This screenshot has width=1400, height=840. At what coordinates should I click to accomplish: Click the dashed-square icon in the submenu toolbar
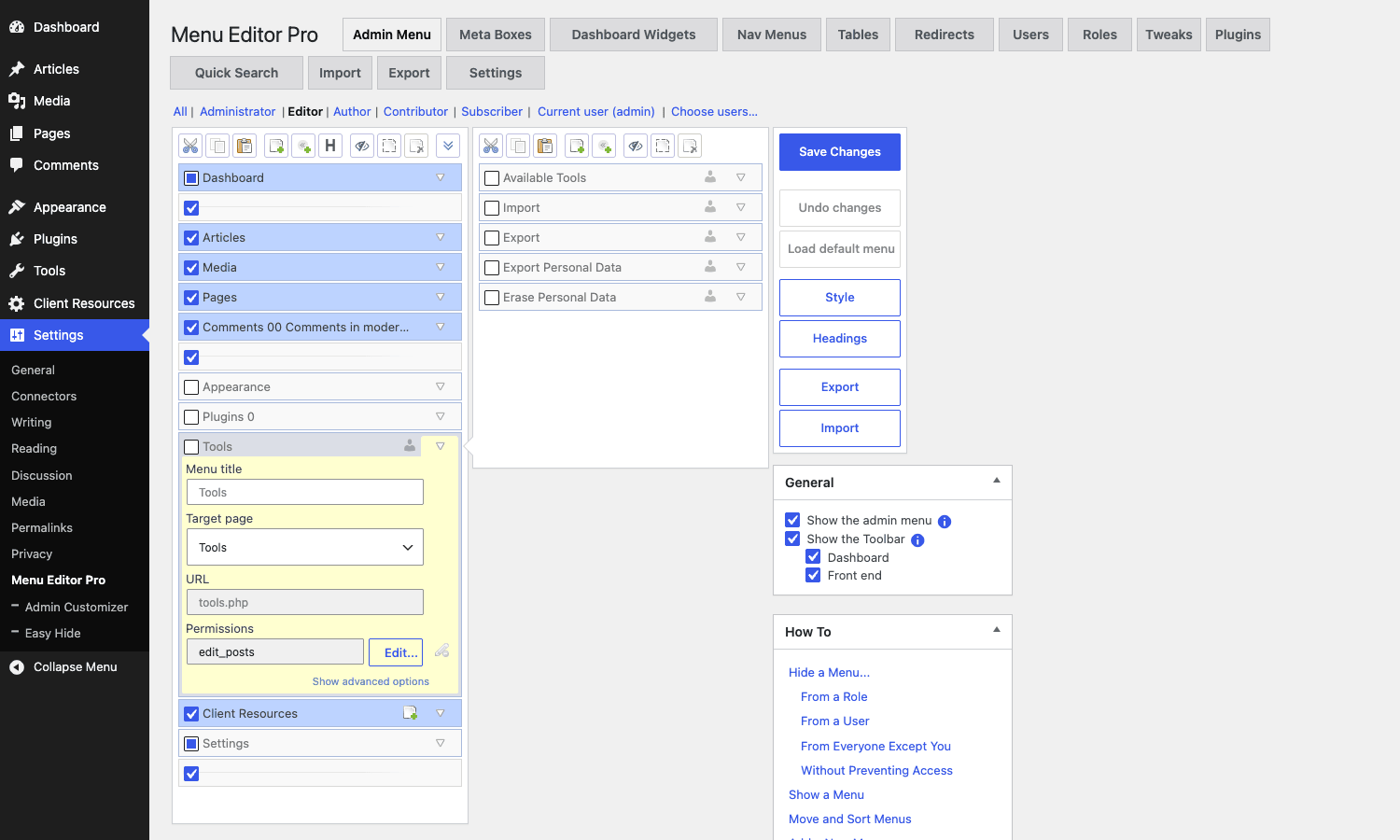663,146
